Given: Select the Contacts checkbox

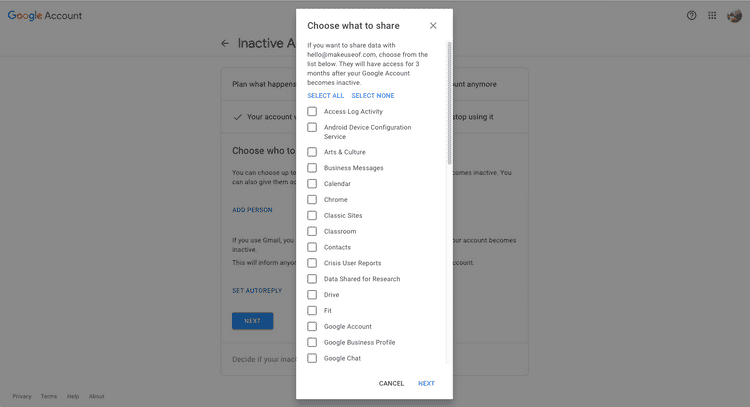Looking at the screenshot, I should [312, 247].
